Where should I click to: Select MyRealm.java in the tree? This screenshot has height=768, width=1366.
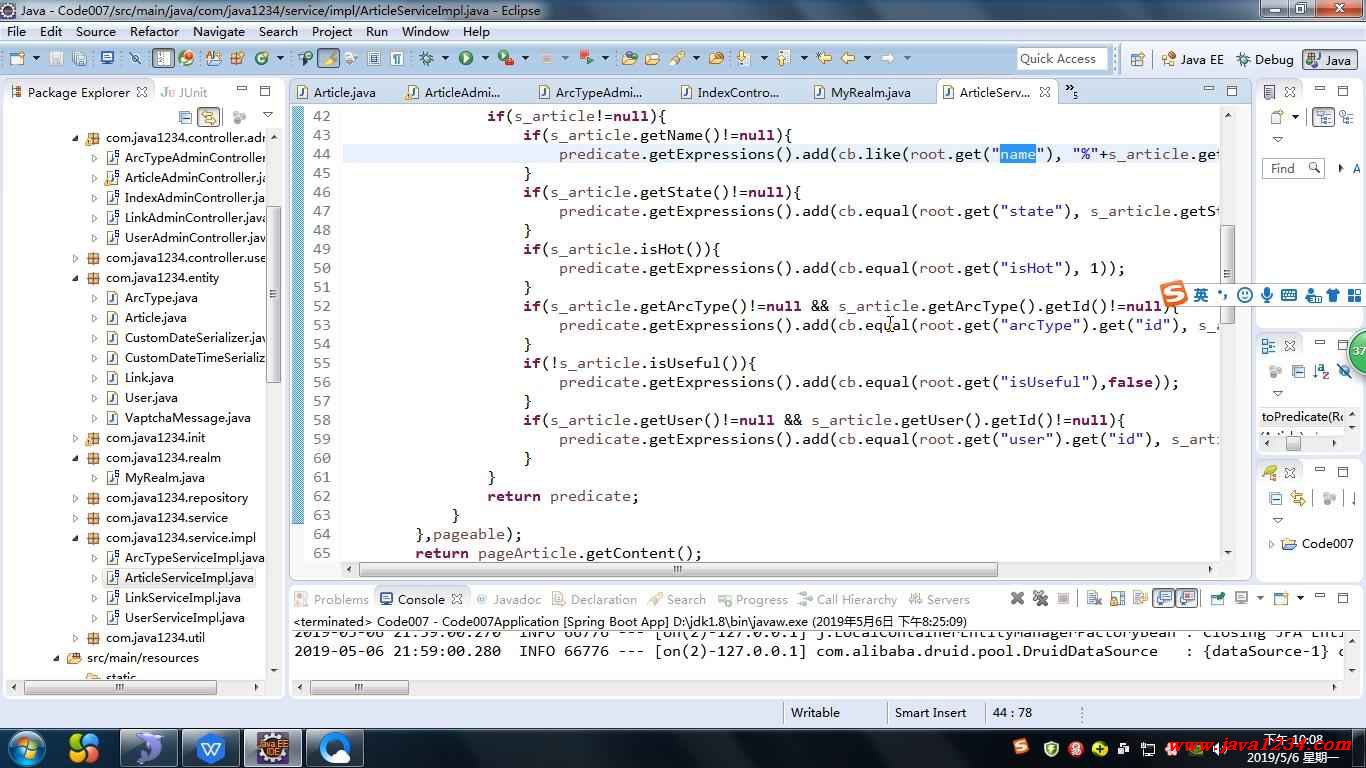tap(164, 478)
